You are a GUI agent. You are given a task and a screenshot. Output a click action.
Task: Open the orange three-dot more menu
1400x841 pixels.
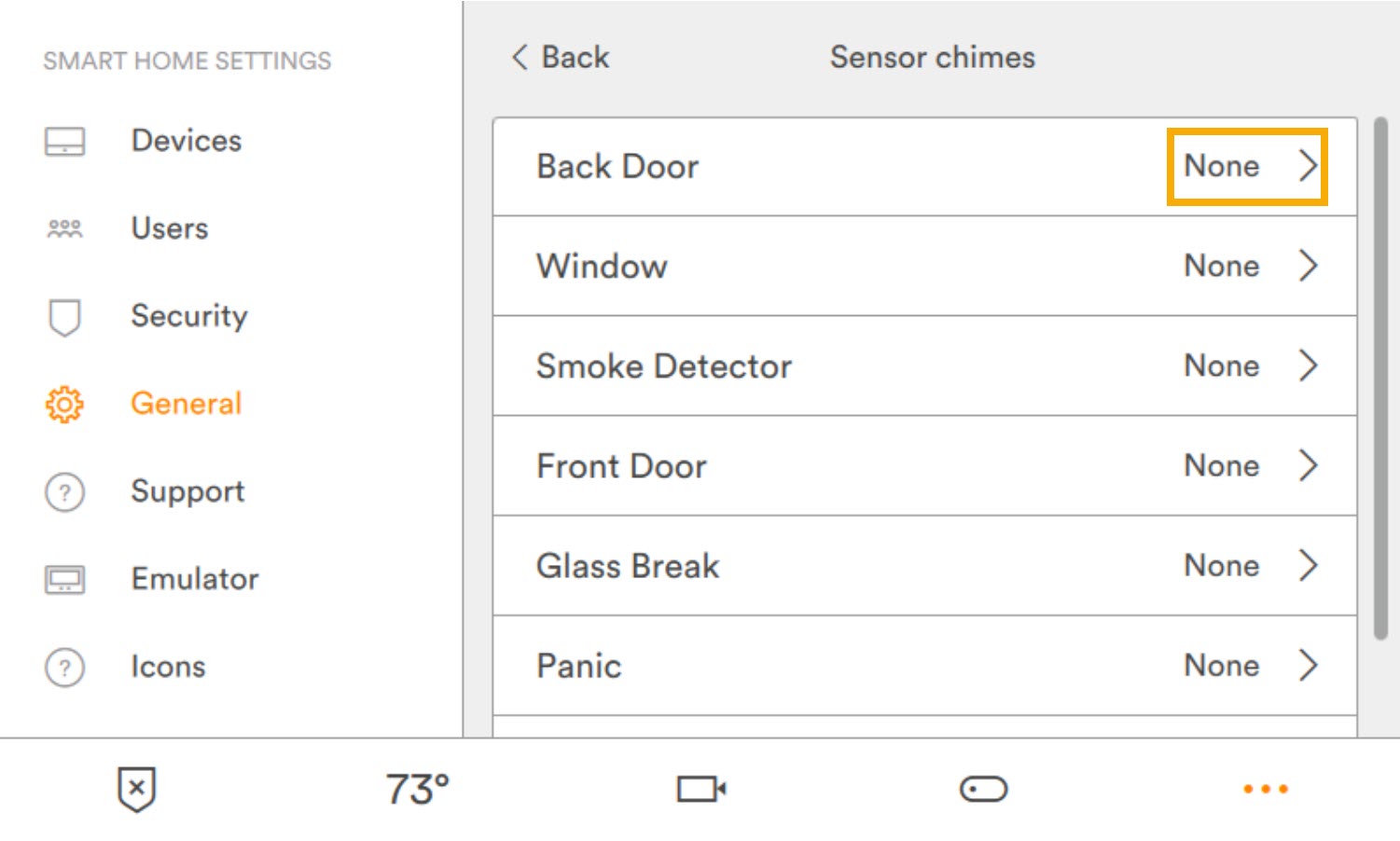1265,790
